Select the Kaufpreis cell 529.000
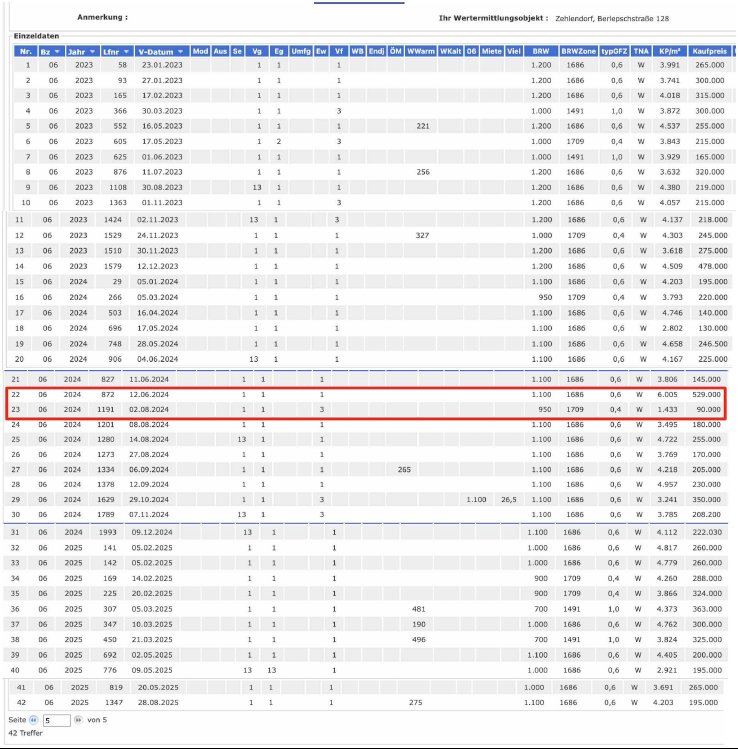 click(706, 395)
